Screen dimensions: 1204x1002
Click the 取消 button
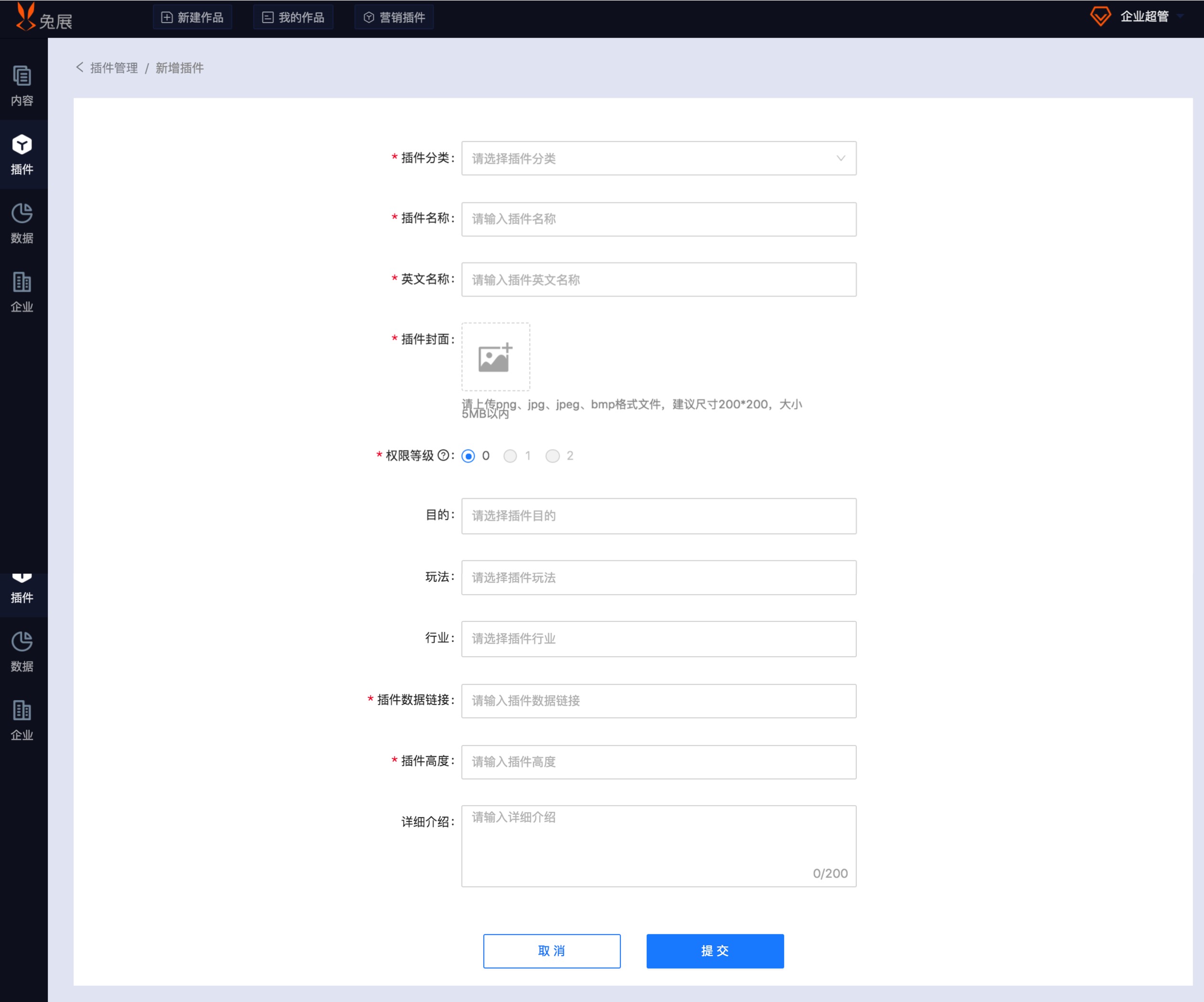tap(552, 951)
